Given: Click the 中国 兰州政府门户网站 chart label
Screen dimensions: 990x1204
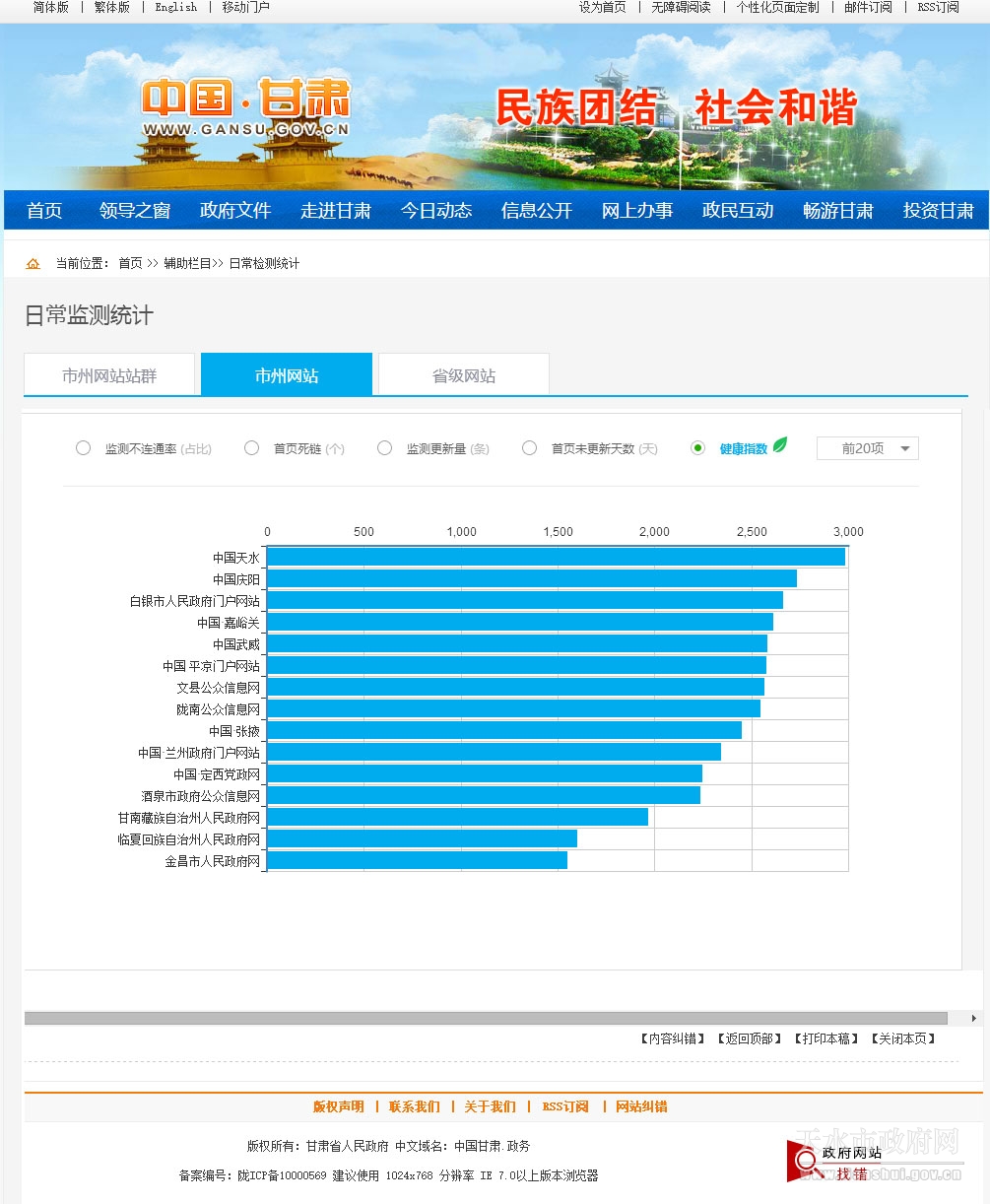Looking at the screenshot, I should point(199,753).
